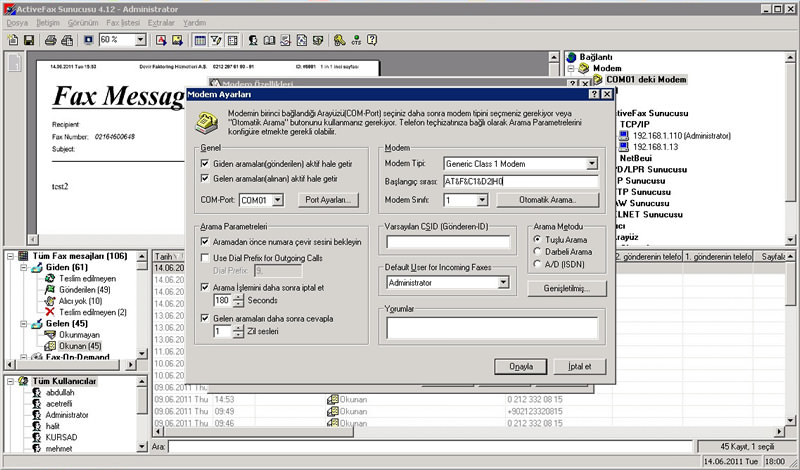The height and width of the screenshot is (470, 800).
Task: Open the İletişim menu
Action: click(x=48, y=23)
